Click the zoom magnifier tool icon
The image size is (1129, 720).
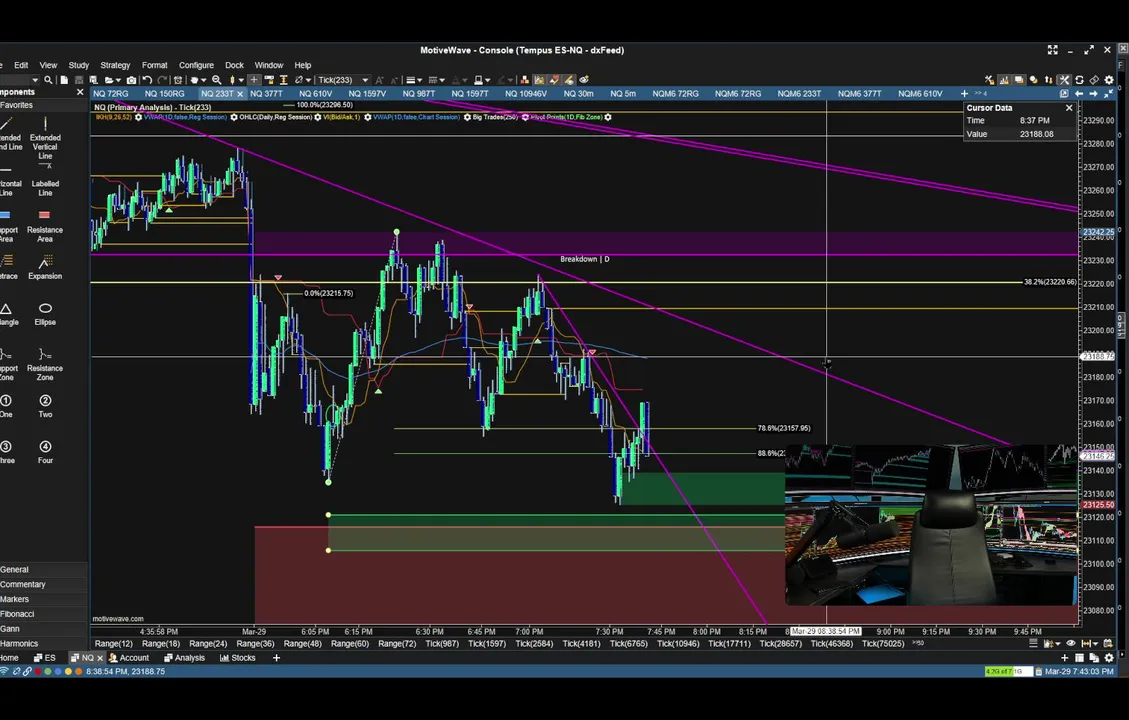tap(216, 80)
